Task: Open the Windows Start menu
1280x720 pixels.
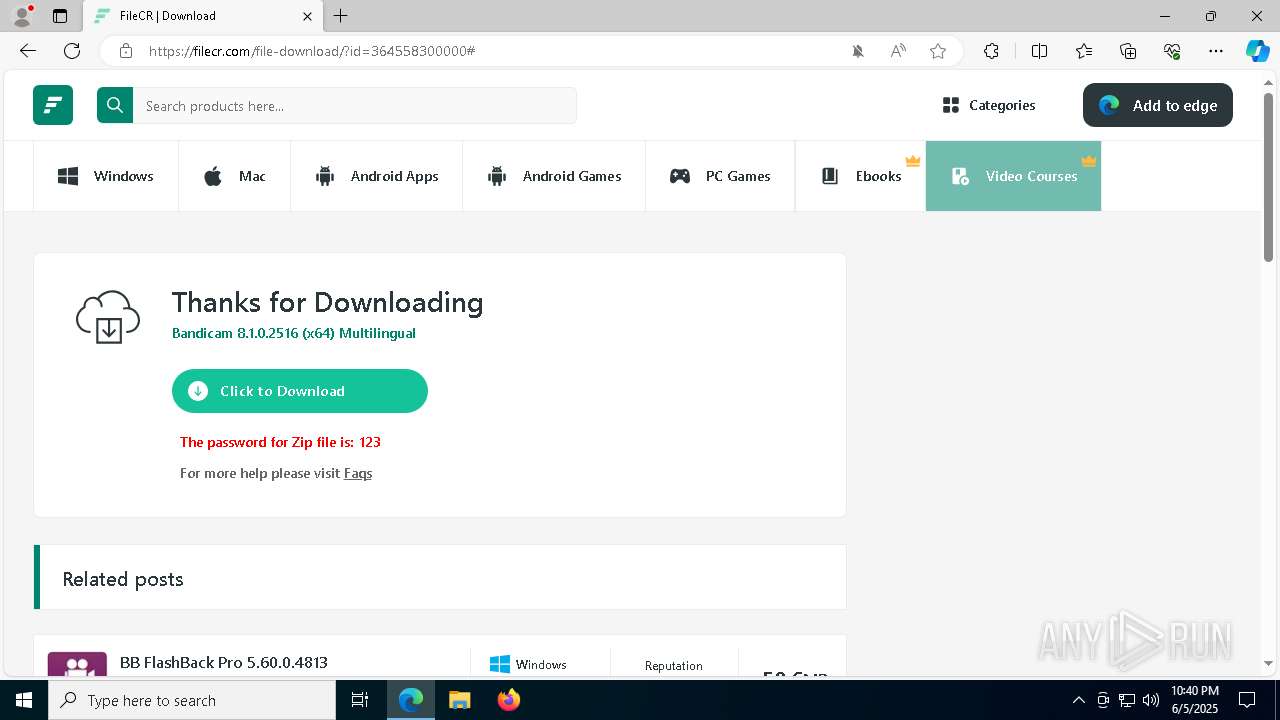Action: [24, 700]
